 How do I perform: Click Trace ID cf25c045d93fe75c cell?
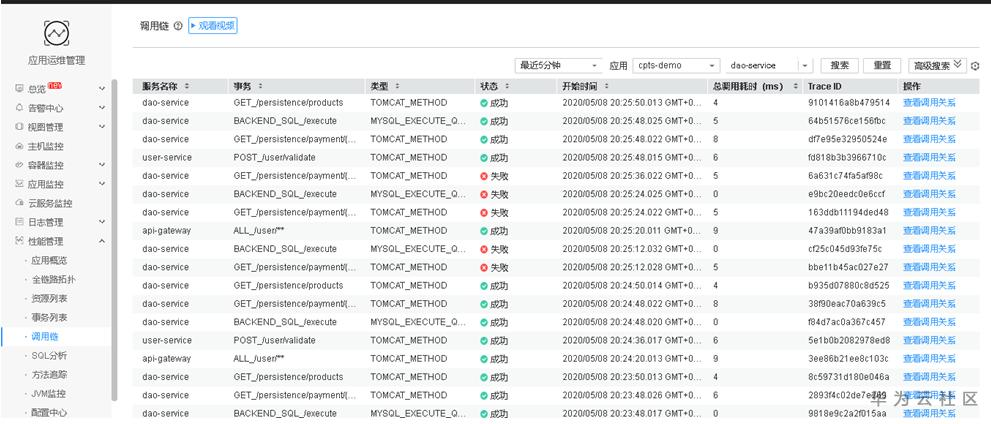tap(845, 249)
